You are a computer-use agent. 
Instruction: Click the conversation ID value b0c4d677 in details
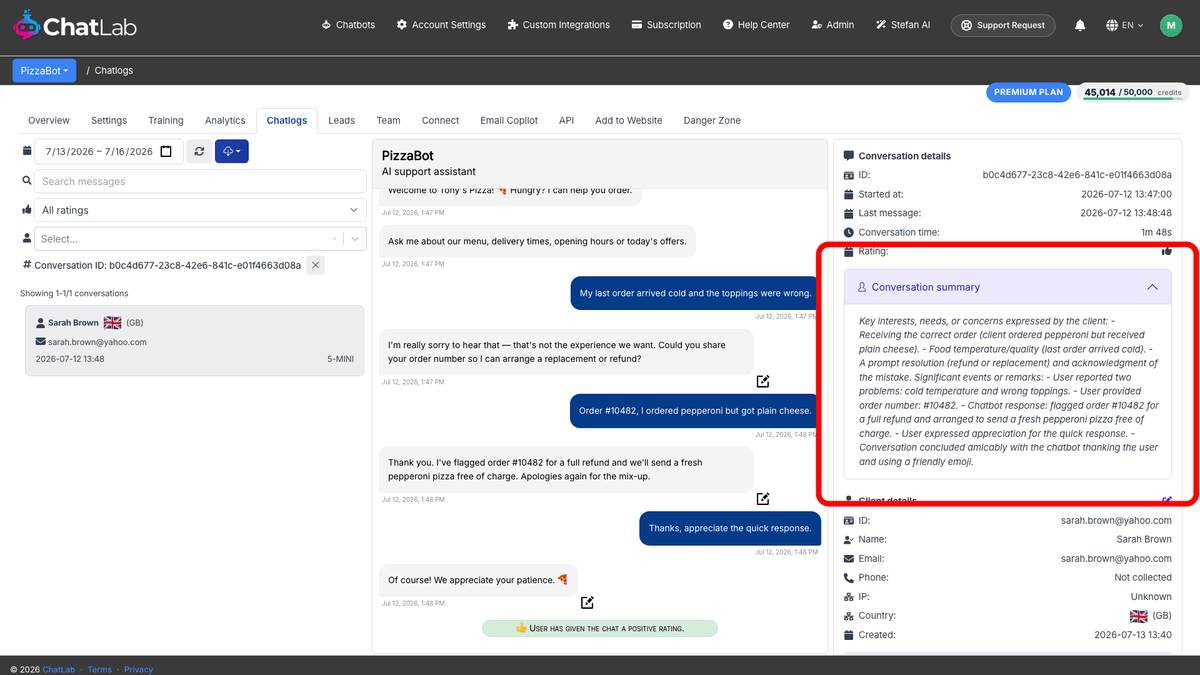(x=1077, y=175)
